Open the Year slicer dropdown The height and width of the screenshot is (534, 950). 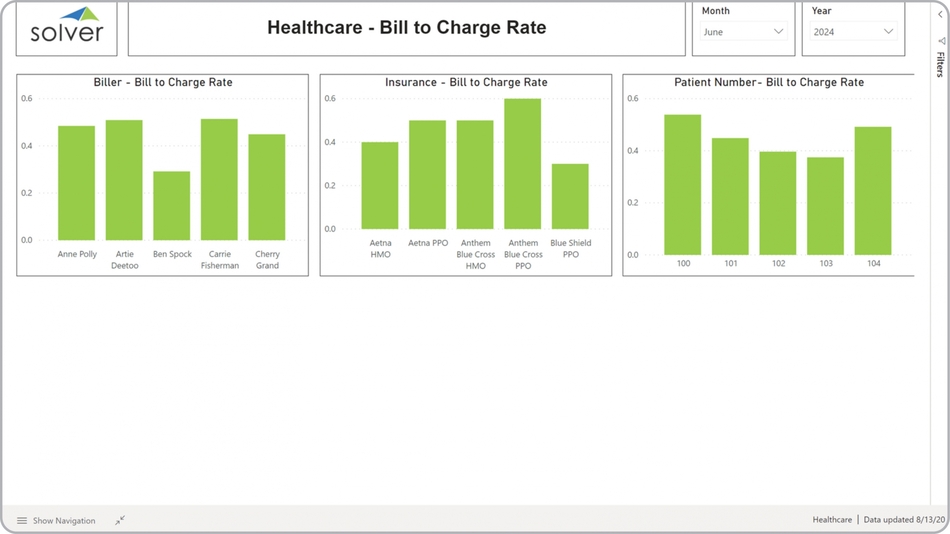887,32
